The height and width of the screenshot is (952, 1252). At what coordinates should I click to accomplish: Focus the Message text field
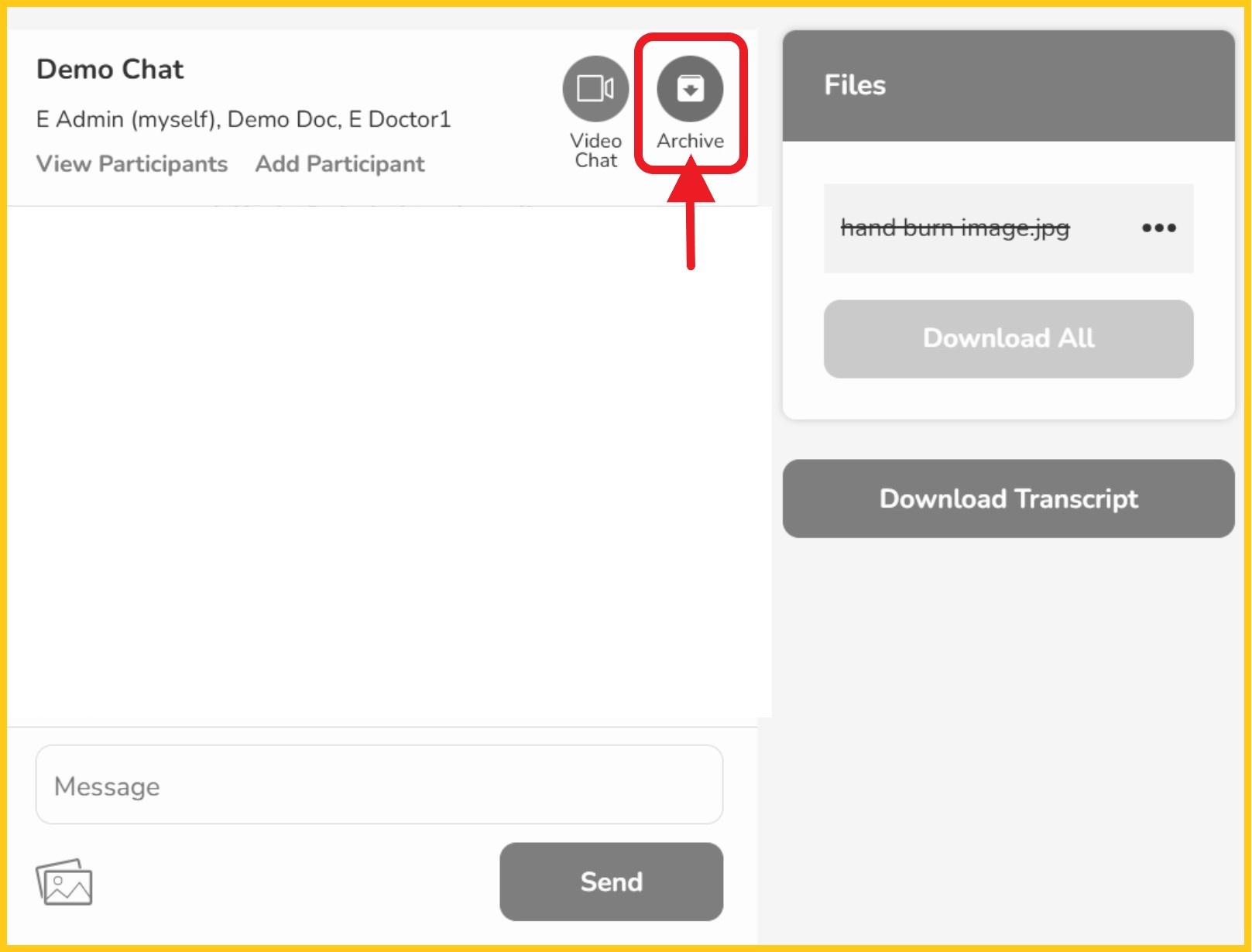379,785
